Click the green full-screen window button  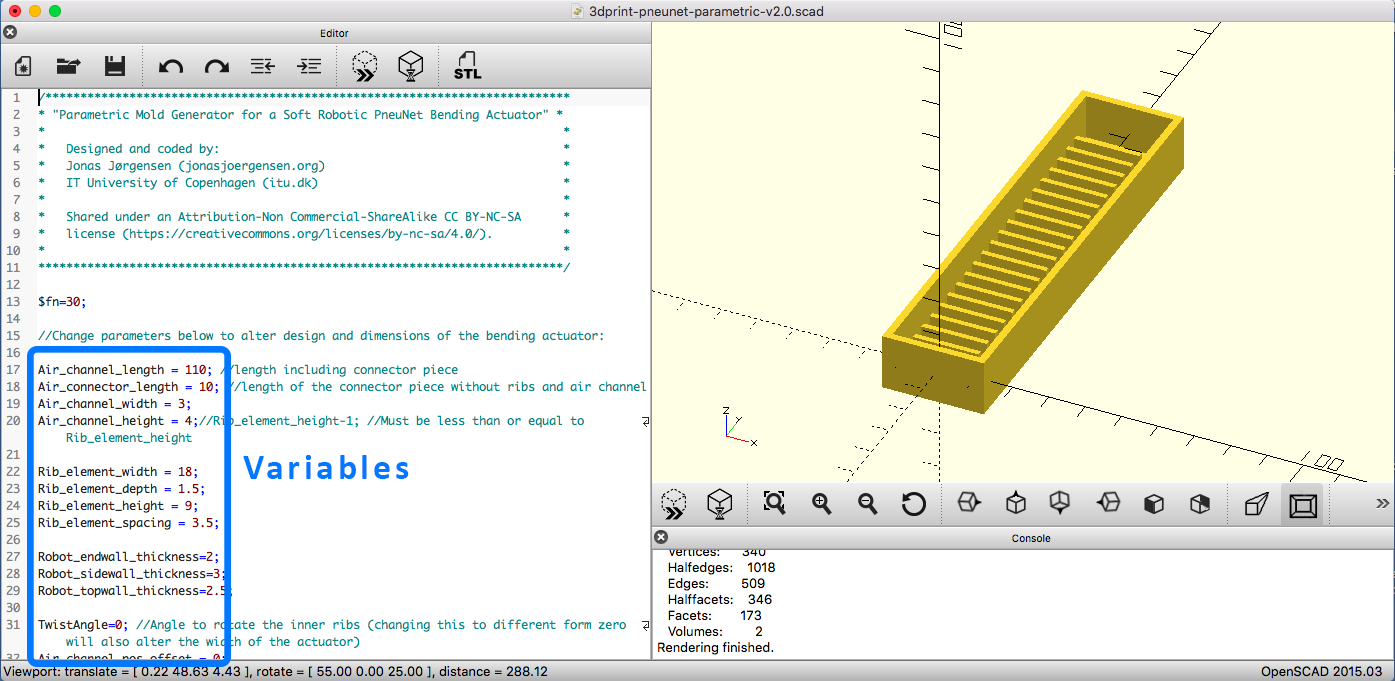click(x=54, y=11)
